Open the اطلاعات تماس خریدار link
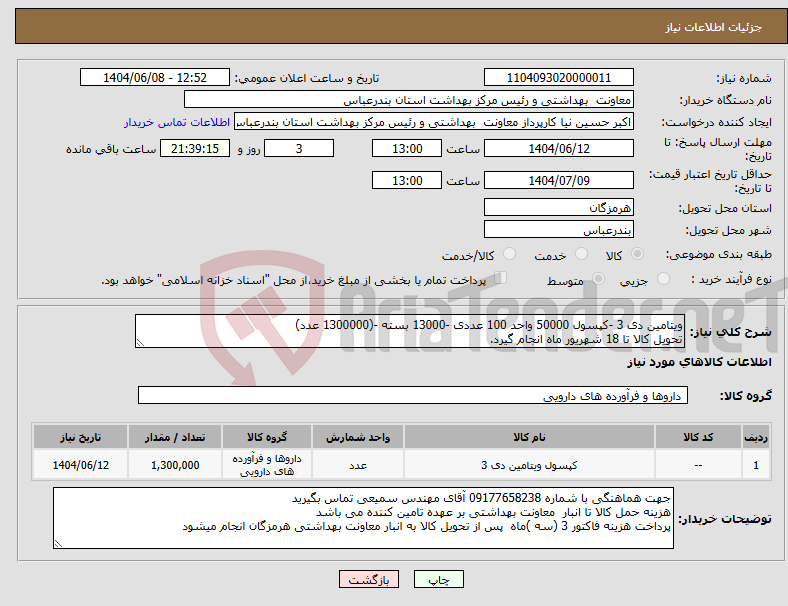Viewport: 788px width, 606px height. [177, 122]
